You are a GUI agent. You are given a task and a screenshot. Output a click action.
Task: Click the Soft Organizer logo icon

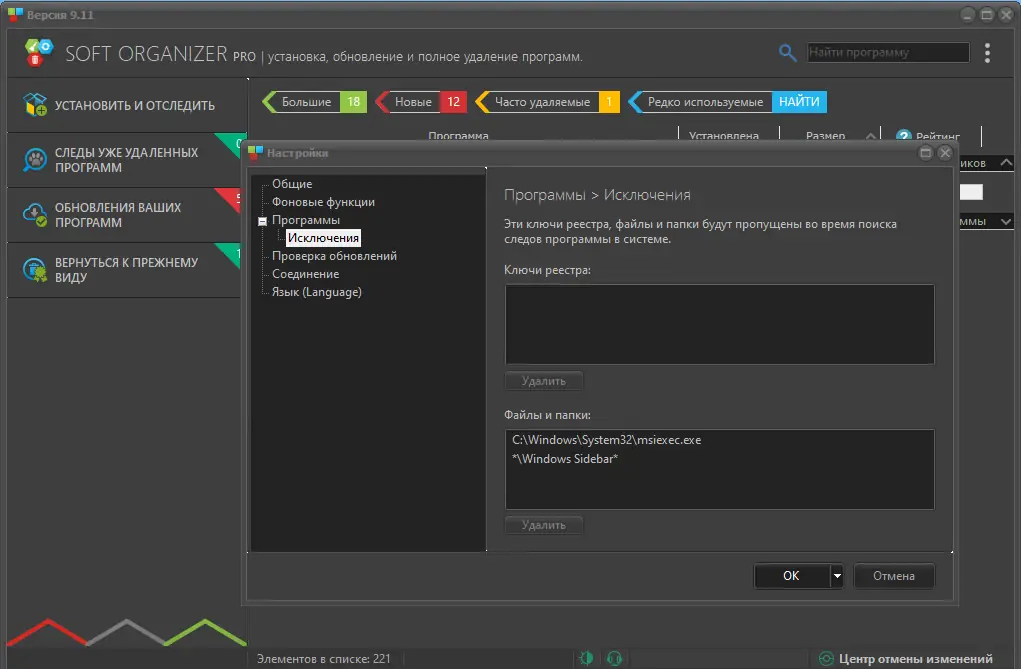tap(38, 52)
